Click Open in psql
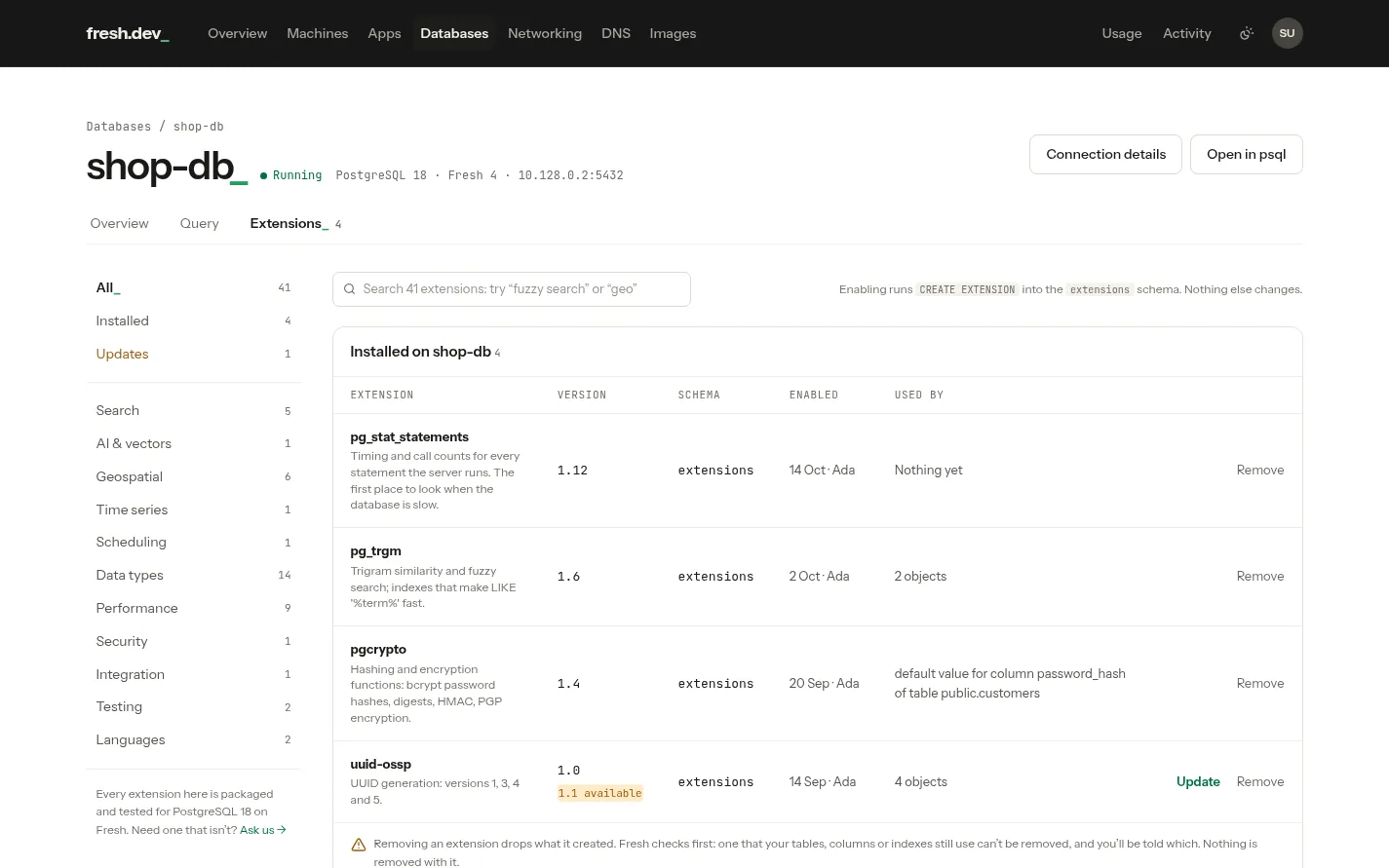This screenshot has width=1389, height=868. coord(1246,154)
